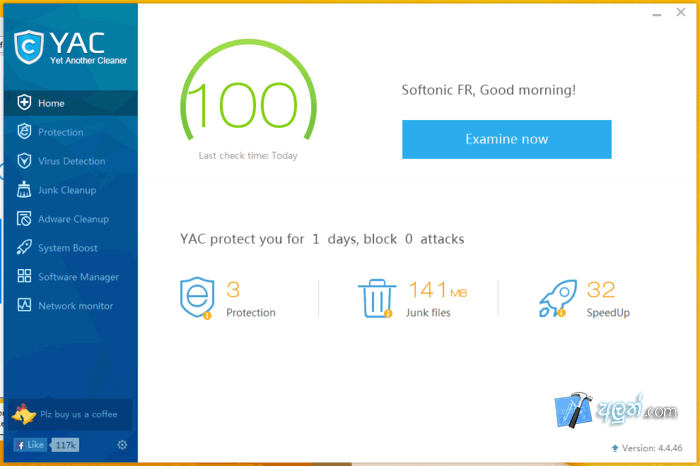Click the 32 SpeedUp value
700x466 pixels.
(x=601, y=290)
